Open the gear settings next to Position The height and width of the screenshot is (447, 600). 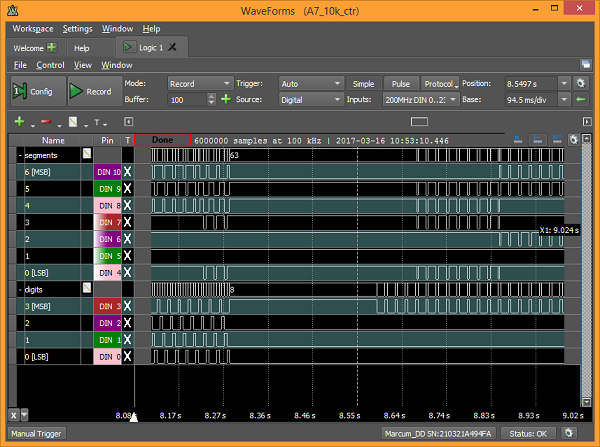pos(580,83)
